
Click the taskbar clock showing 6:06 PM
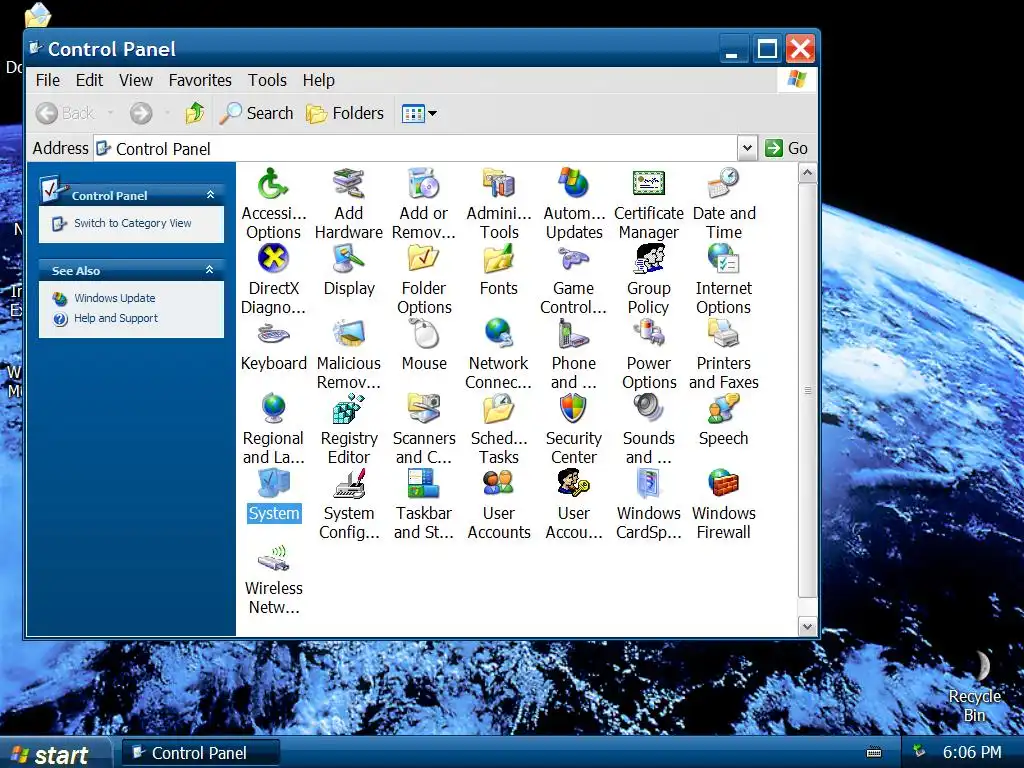click(x=972, y=753)
